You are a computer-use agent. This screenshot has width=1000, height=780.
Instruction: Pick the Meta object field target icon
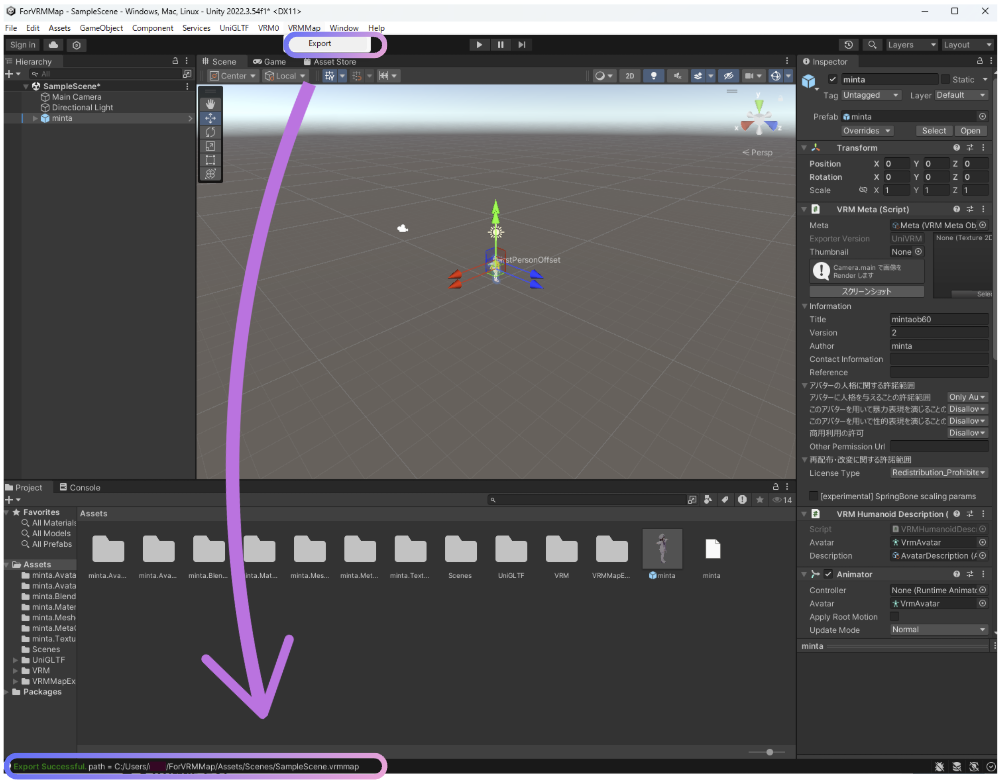(983, 225)
